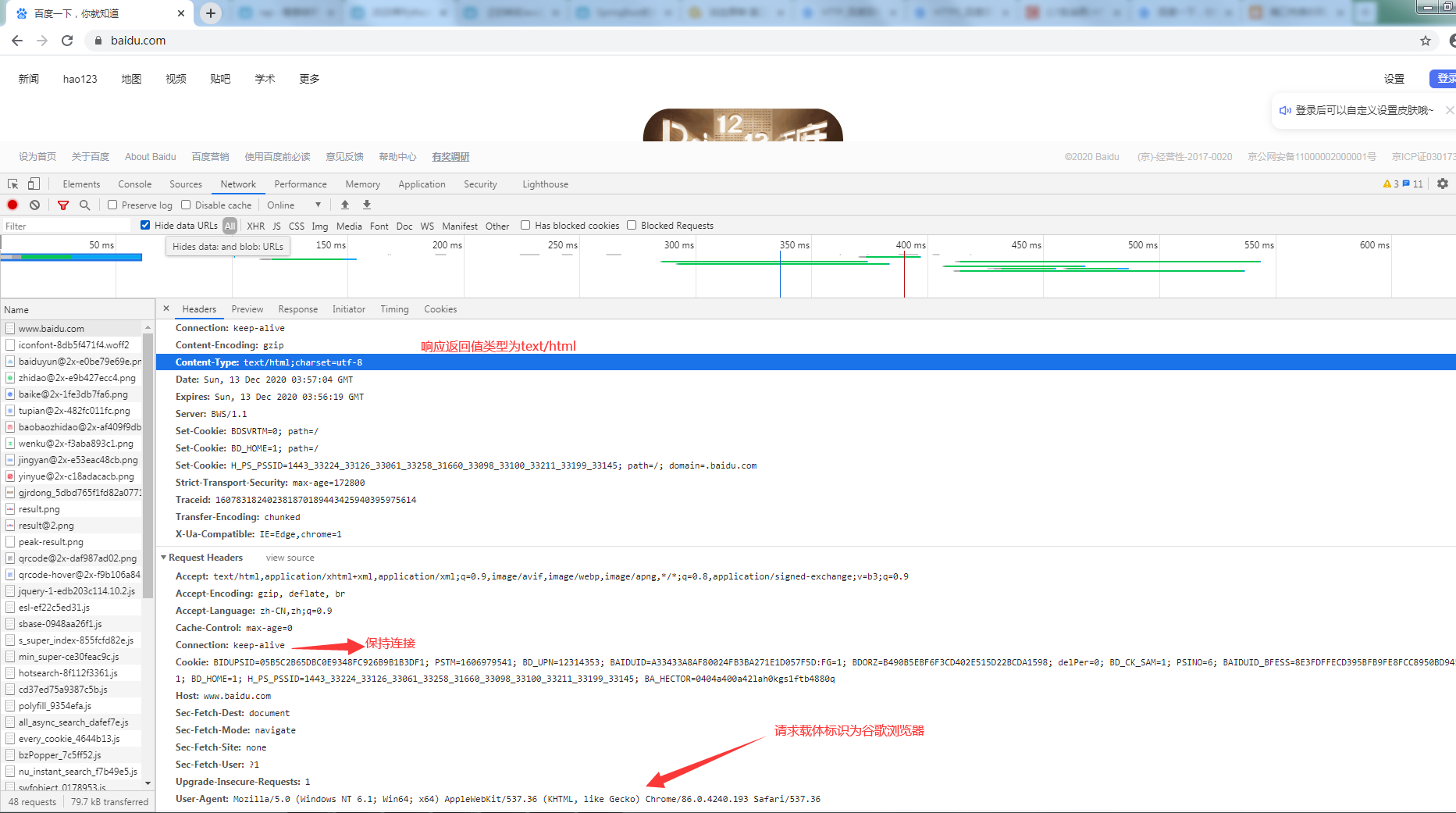Click the export HAR download arrow

366,205
